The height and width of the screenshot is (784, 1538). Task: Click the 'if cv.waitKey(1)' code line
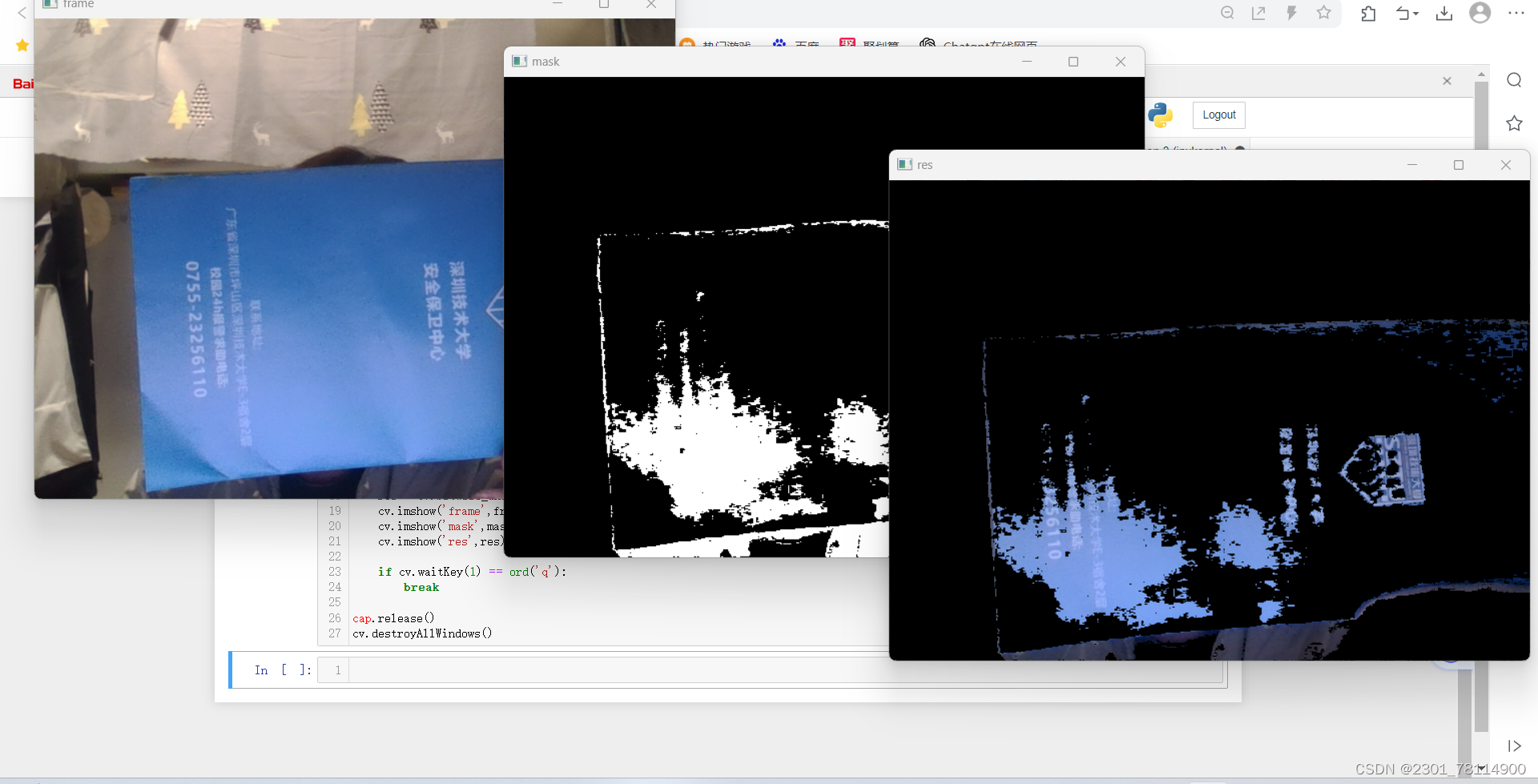(472, 572)
